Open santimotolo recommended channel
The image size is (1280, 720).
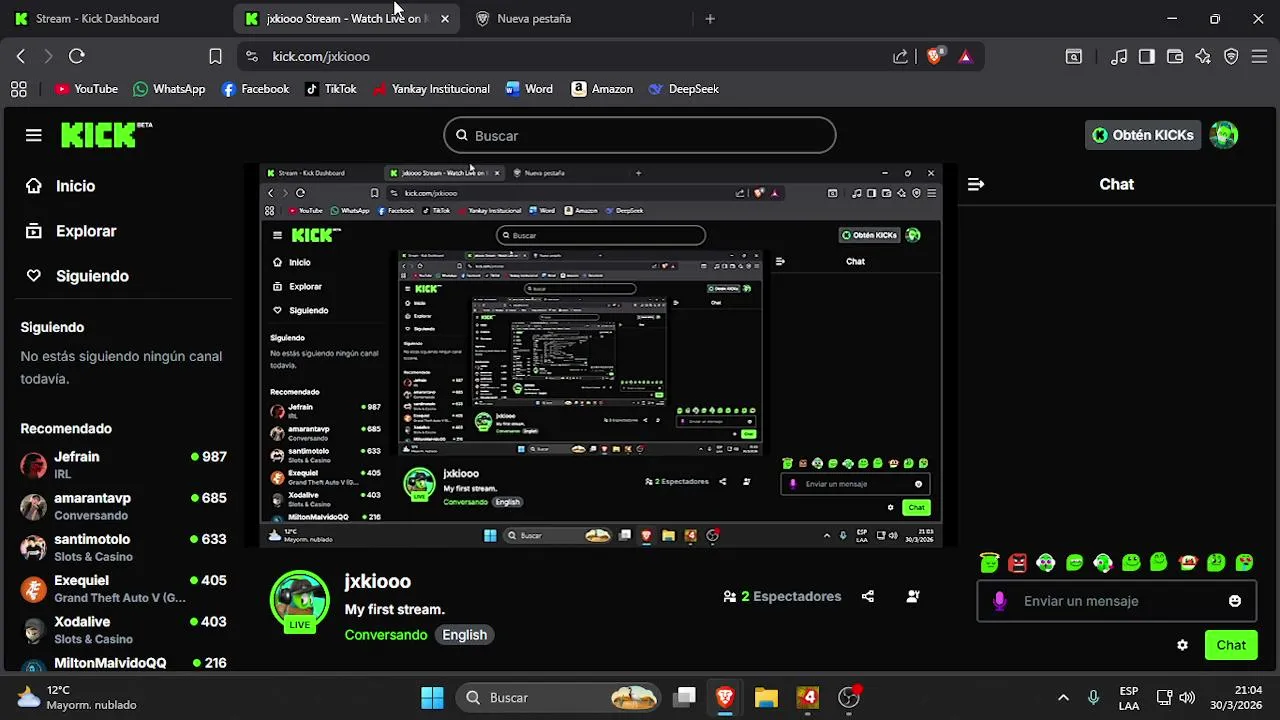124,547
